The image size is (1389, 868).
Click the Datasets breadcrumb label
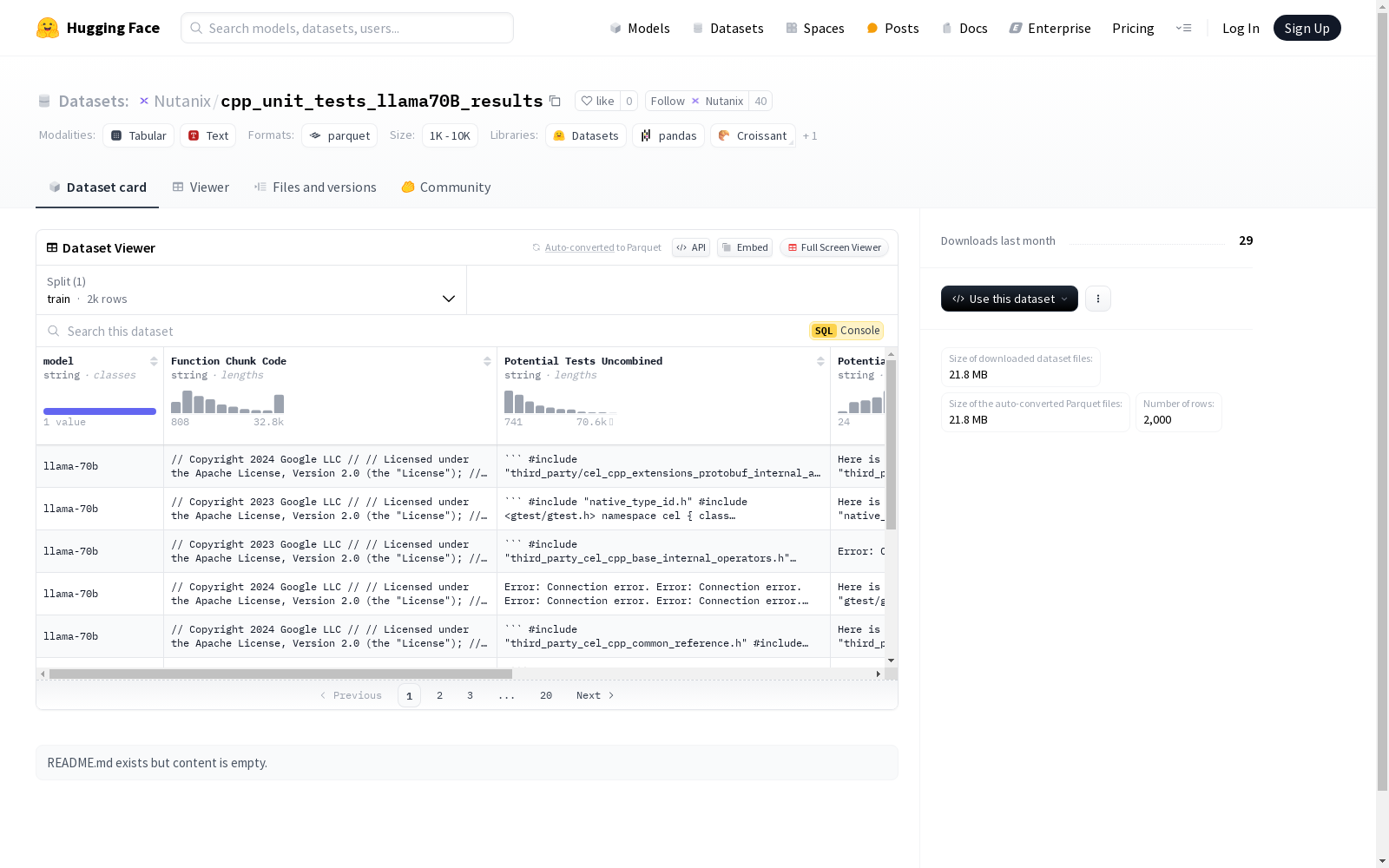94,101
